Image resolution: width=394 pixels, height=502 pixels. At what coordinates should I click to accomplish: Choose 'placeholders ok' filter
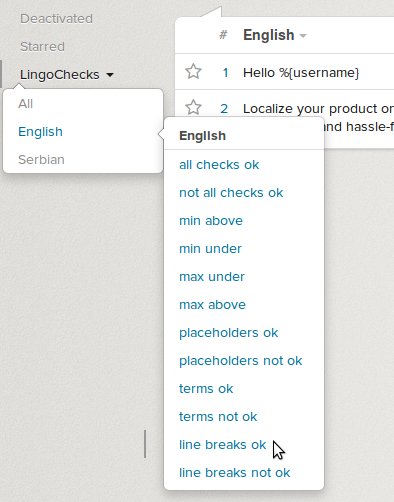tap(228, 333)
